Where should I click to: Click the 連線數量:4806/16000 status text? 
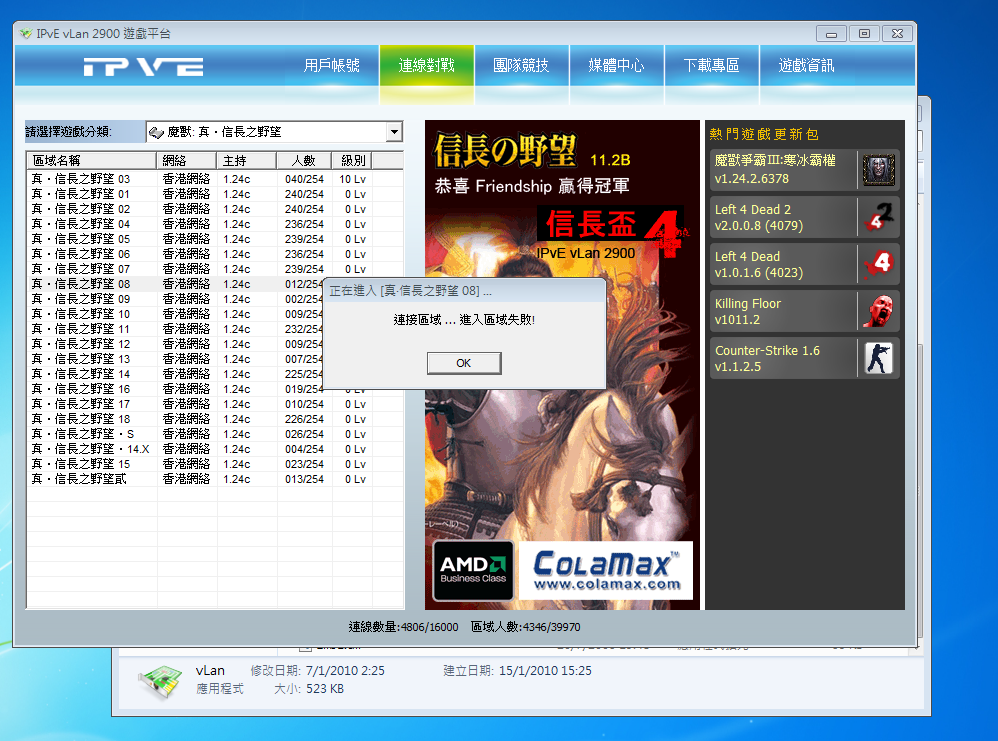pyautogui.click(x=404, y=627)
